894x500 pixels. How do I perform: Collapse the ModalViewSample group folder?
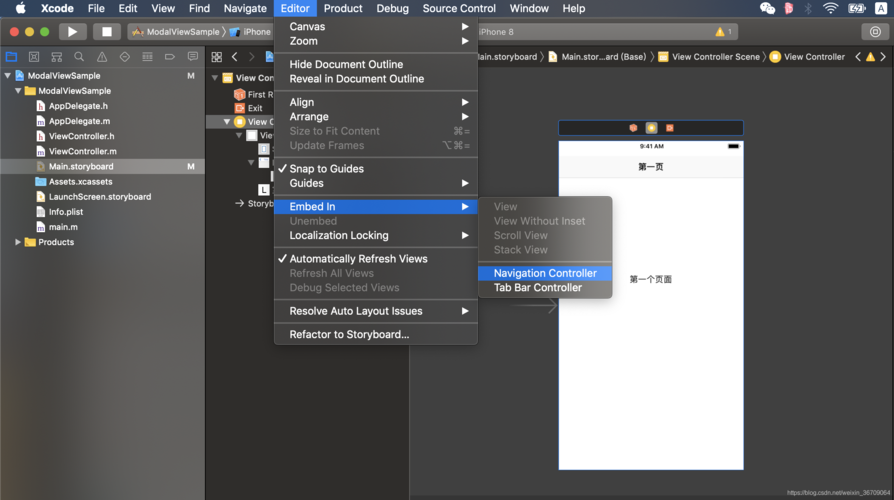pos(18,91)
